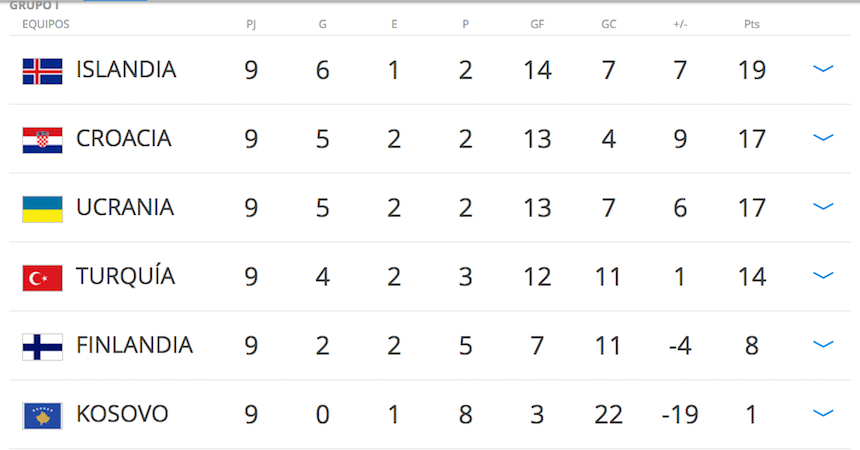Click the Ukraine flag icon
The width and height of the screenshot is (860, 450).
42,208
